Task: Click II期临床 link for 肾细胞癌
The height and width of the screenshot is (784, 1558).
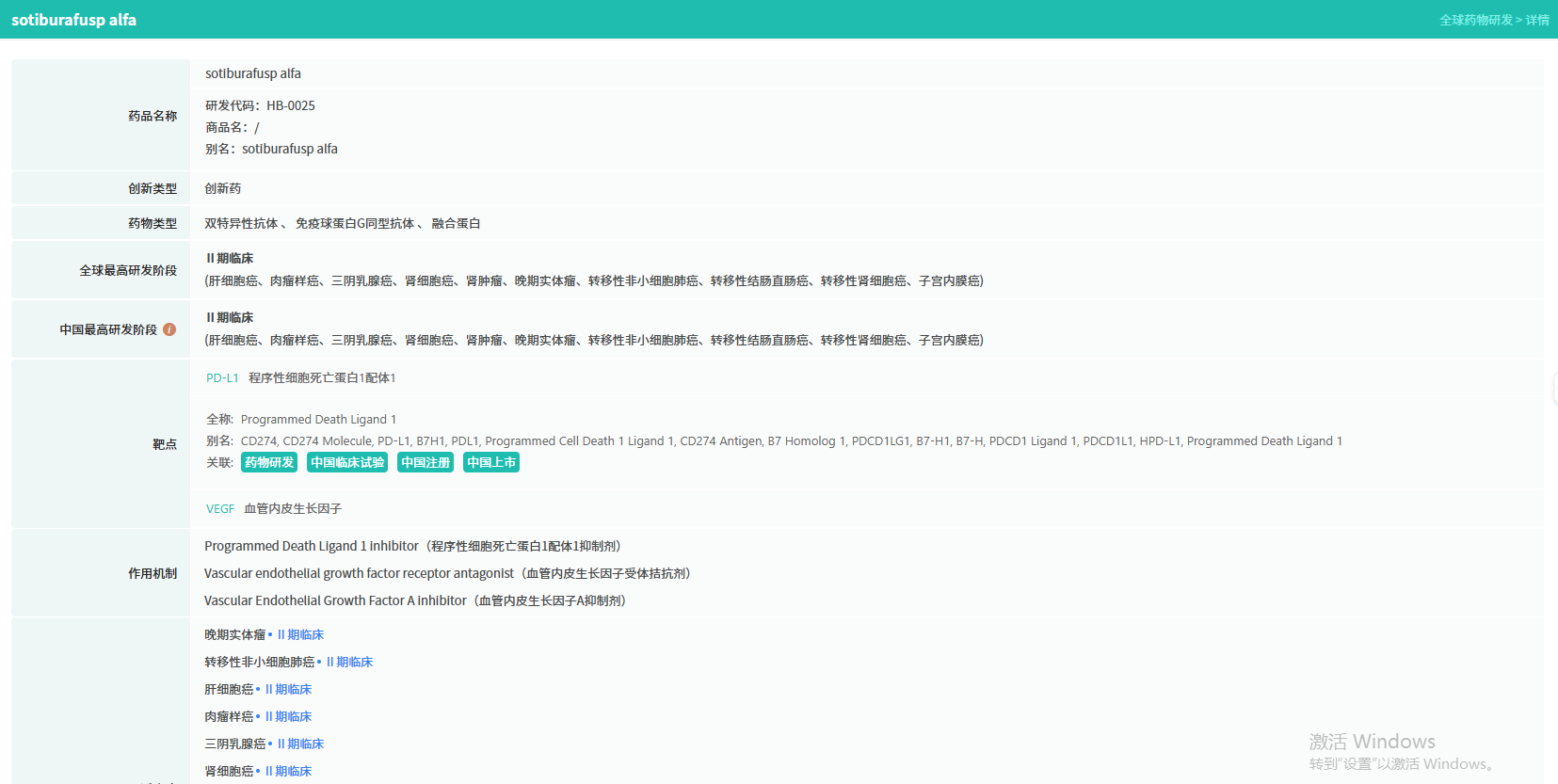Action: 288,772
